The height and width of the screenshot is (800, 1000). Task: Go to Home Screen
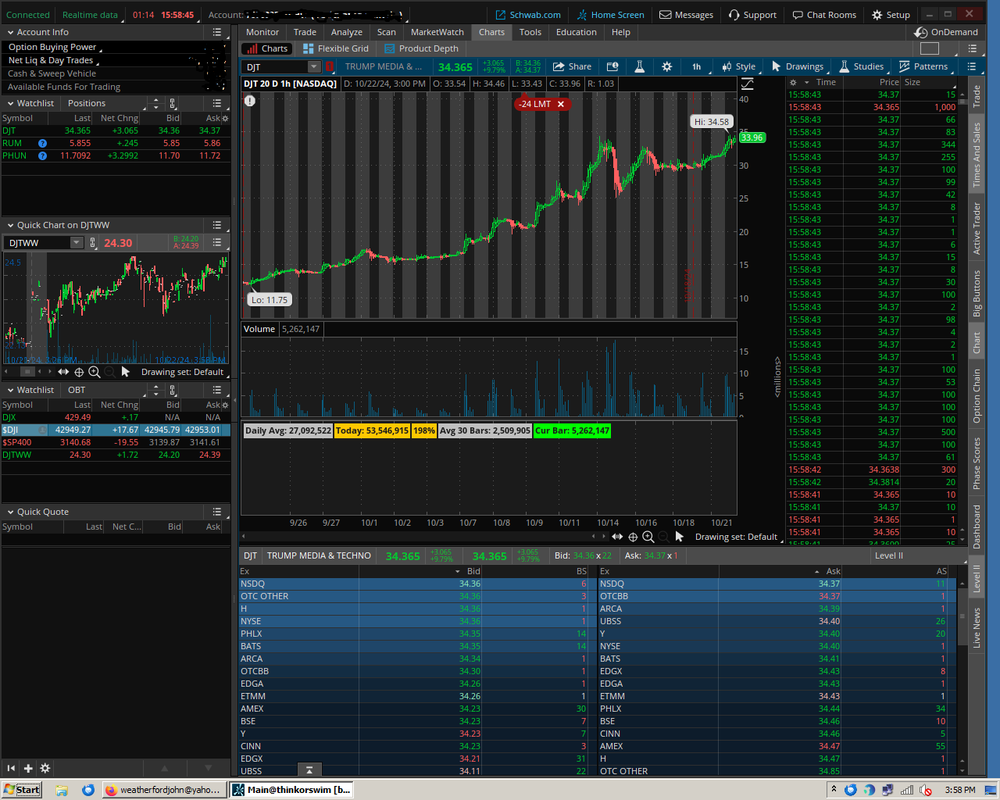[611, 15]
